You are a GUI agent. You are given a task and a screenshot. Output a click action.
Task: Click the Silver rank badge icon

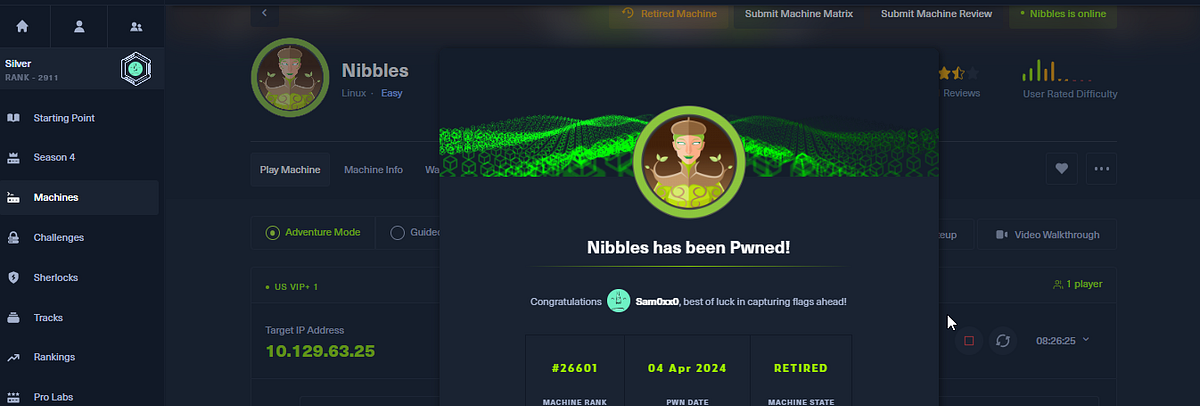click(136, 69)
